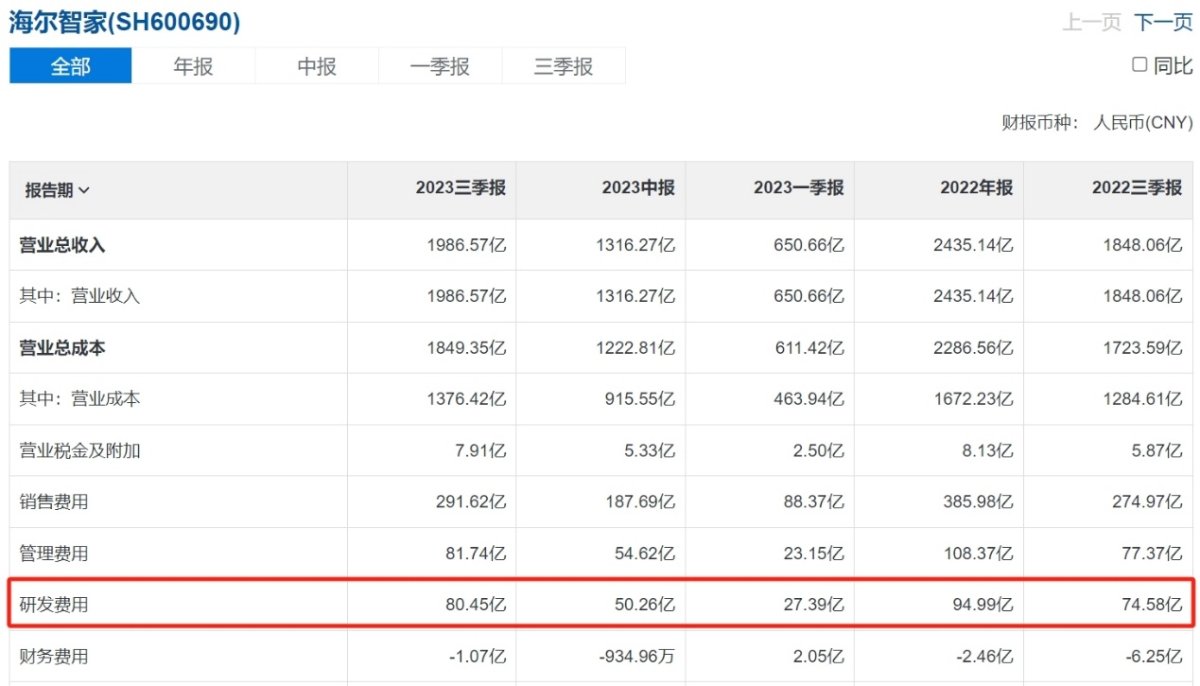Select the 全部 tab
This screenshot has height=686, width=1200.
click(x=70, y=67)
